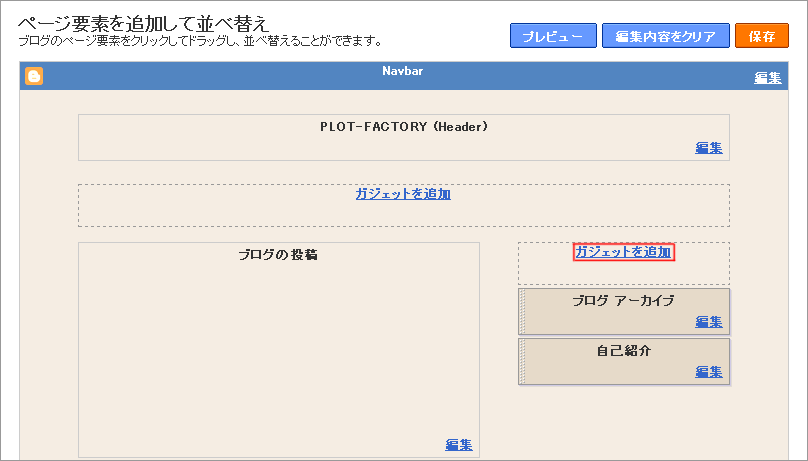Screen dimensions: 808x461
Task: Click the orange 保存 button
Action: (x=762, y=36)
